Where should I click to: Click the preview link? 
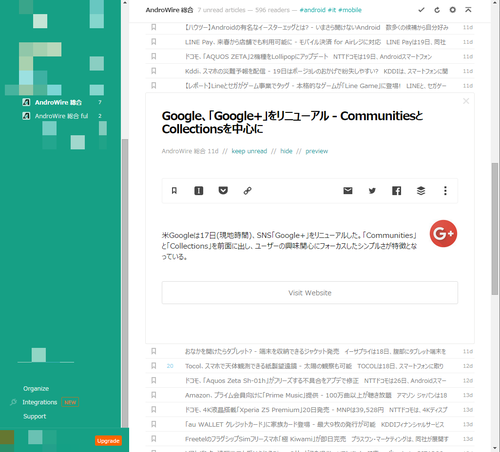(317, 151)
